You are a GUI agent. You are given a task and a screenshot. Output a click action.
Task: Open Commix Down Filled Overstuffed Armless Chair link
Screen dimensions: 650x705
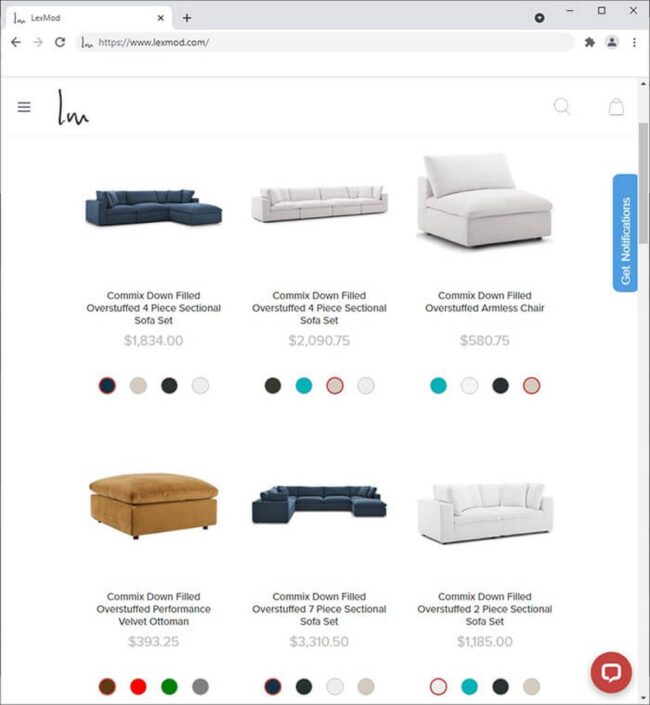[485, 302]
